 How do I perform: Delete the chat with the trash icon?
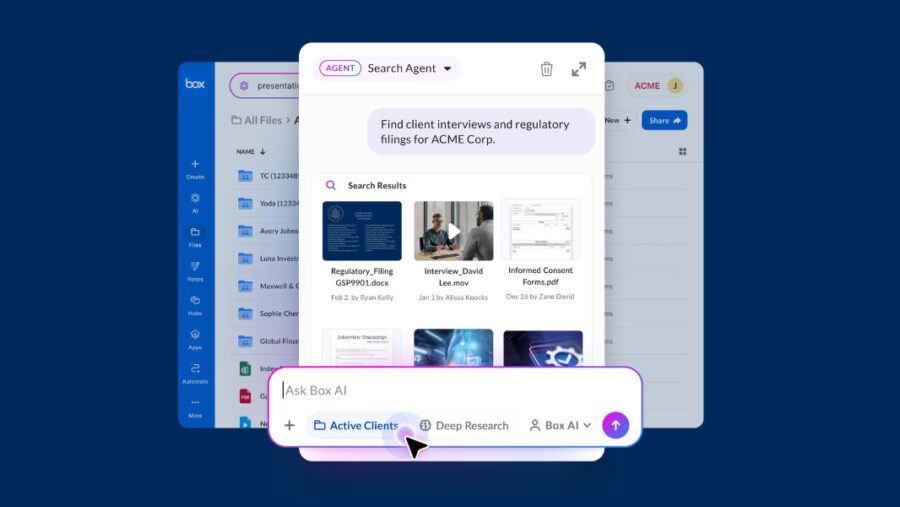pyautogui.click(x=546, y=69)
